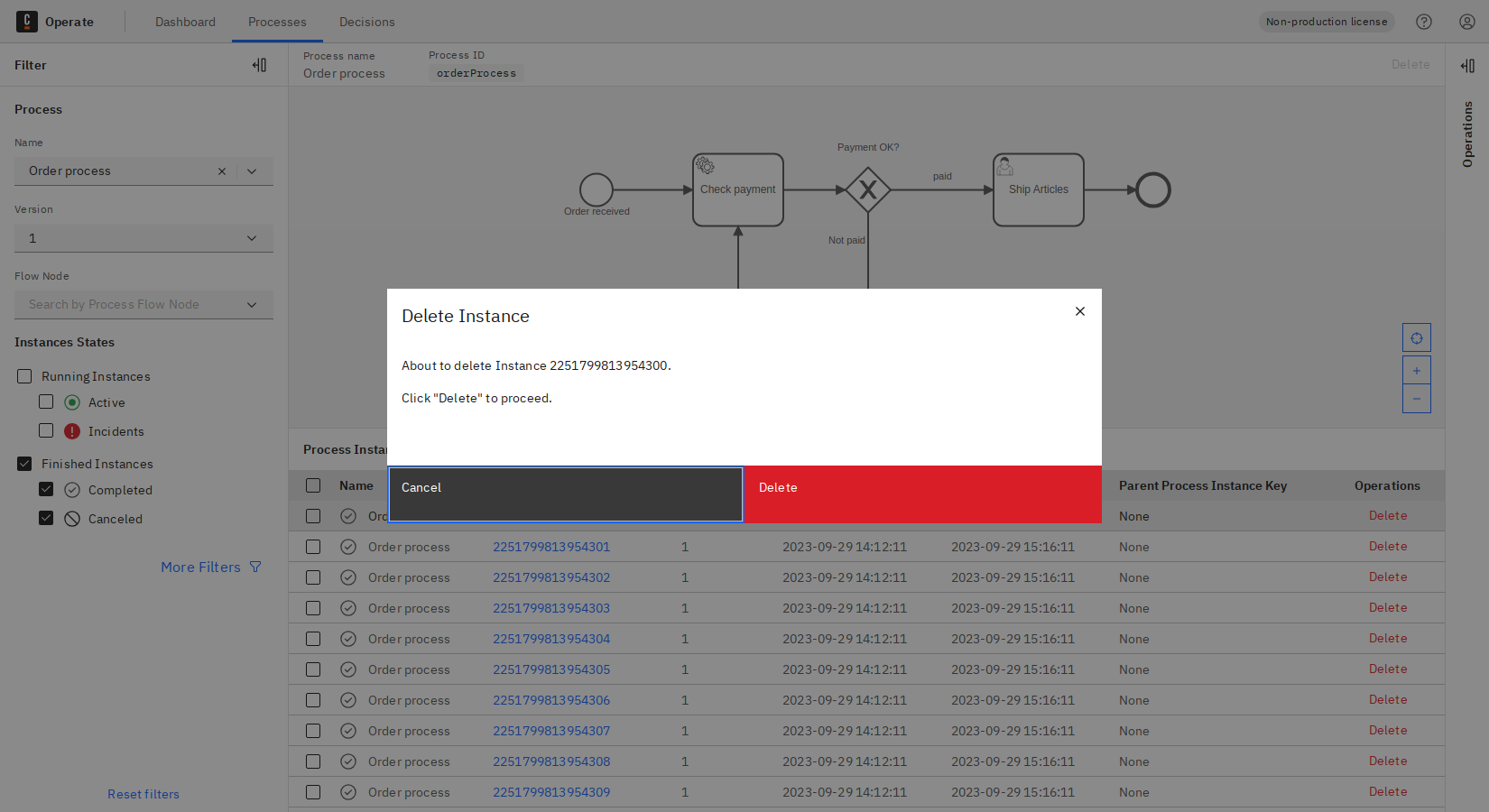Clear the Order process name selection
Image resolution: width=1489 pixels, height=812 pixels.
coord(222,171)
